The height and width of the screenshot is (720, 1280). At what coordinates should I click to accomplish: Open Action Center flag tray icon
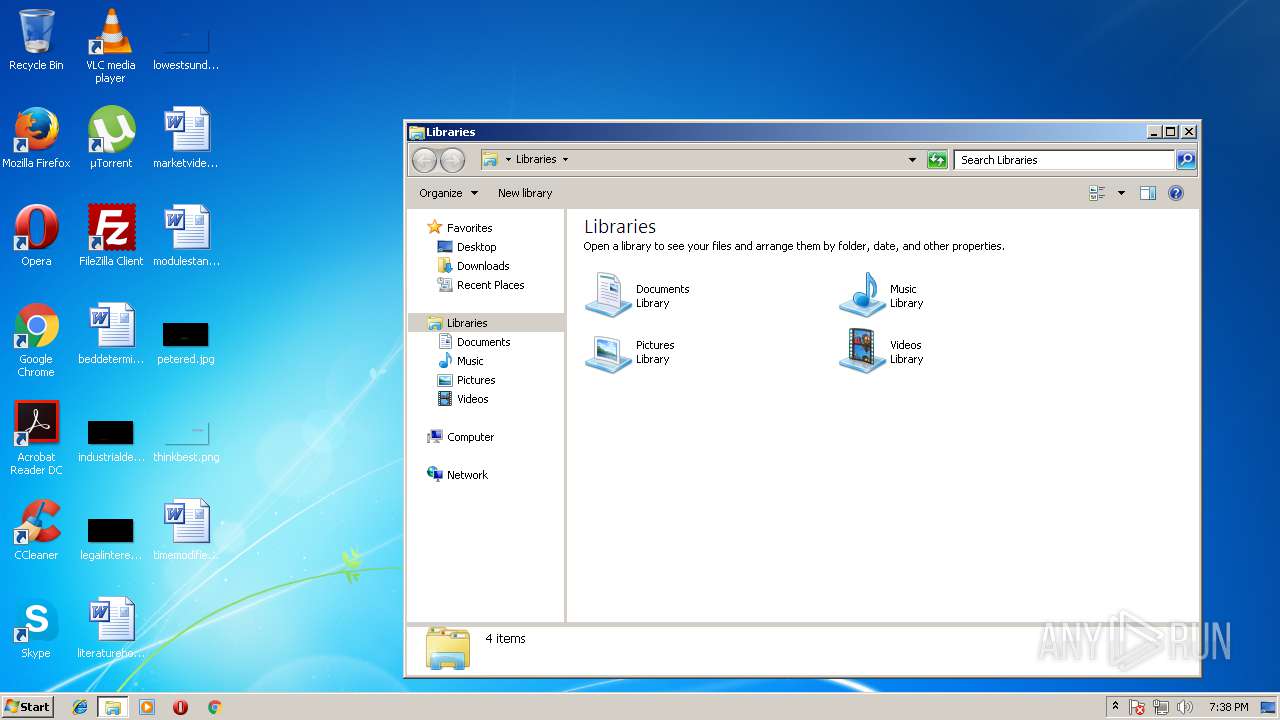1137,707
